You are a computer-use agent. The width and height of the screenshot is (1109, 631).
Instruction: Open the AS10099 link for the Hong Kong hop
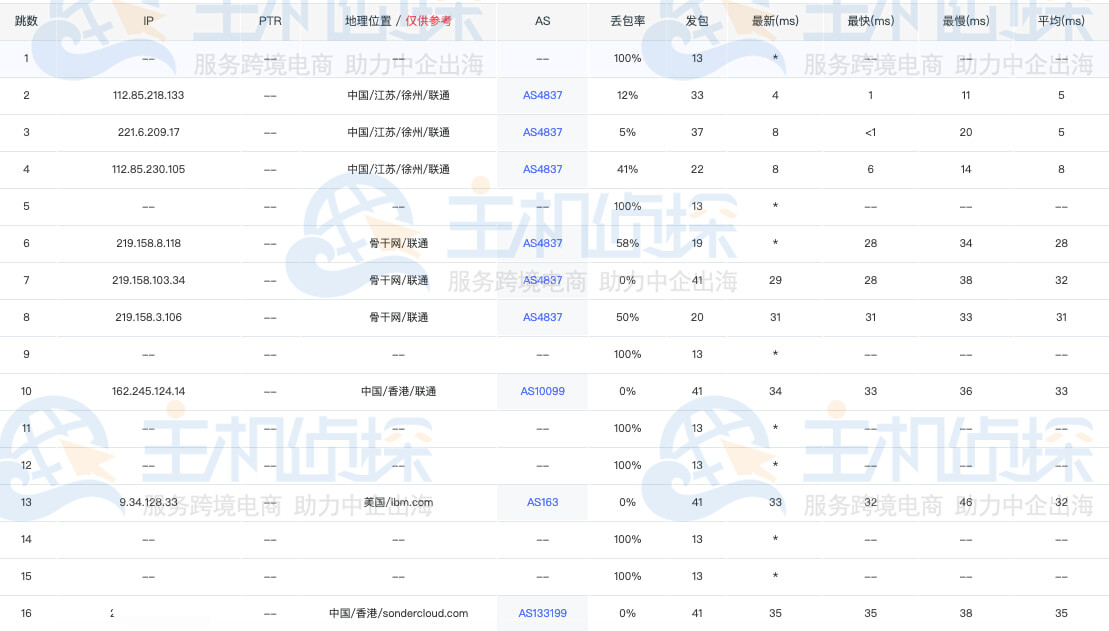tap(542, 391)
